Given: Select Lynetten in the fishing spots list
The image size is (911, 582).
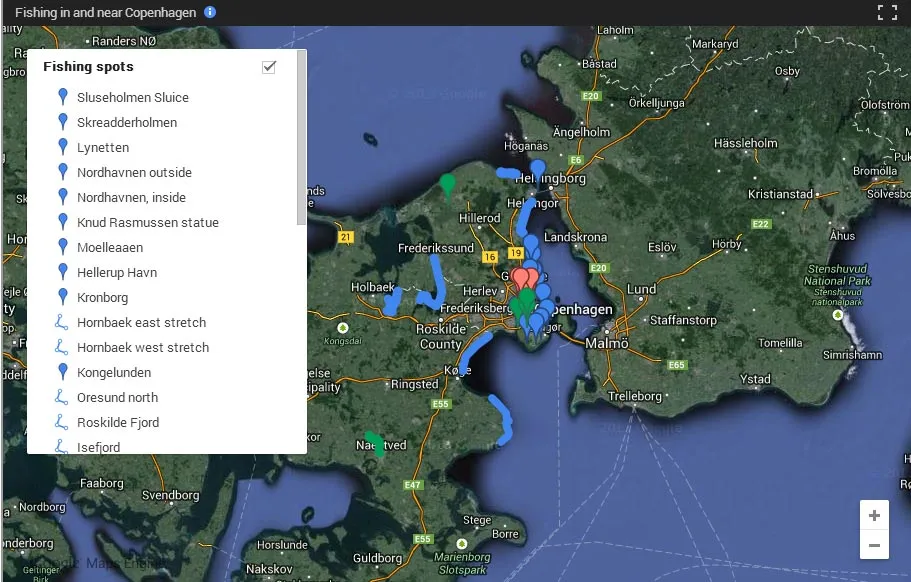Looking at the screenshot, I should click(103, 147).
